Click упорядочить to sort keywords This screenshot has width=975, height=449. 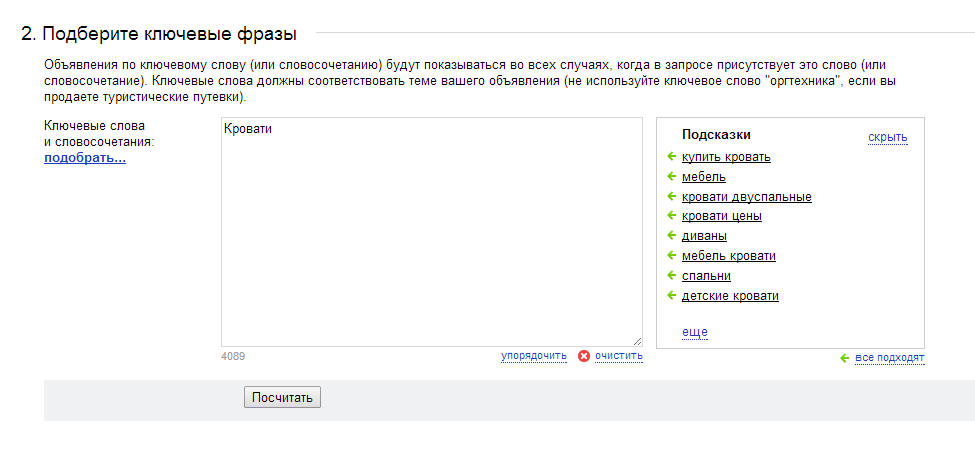click(x=534, y=356)
